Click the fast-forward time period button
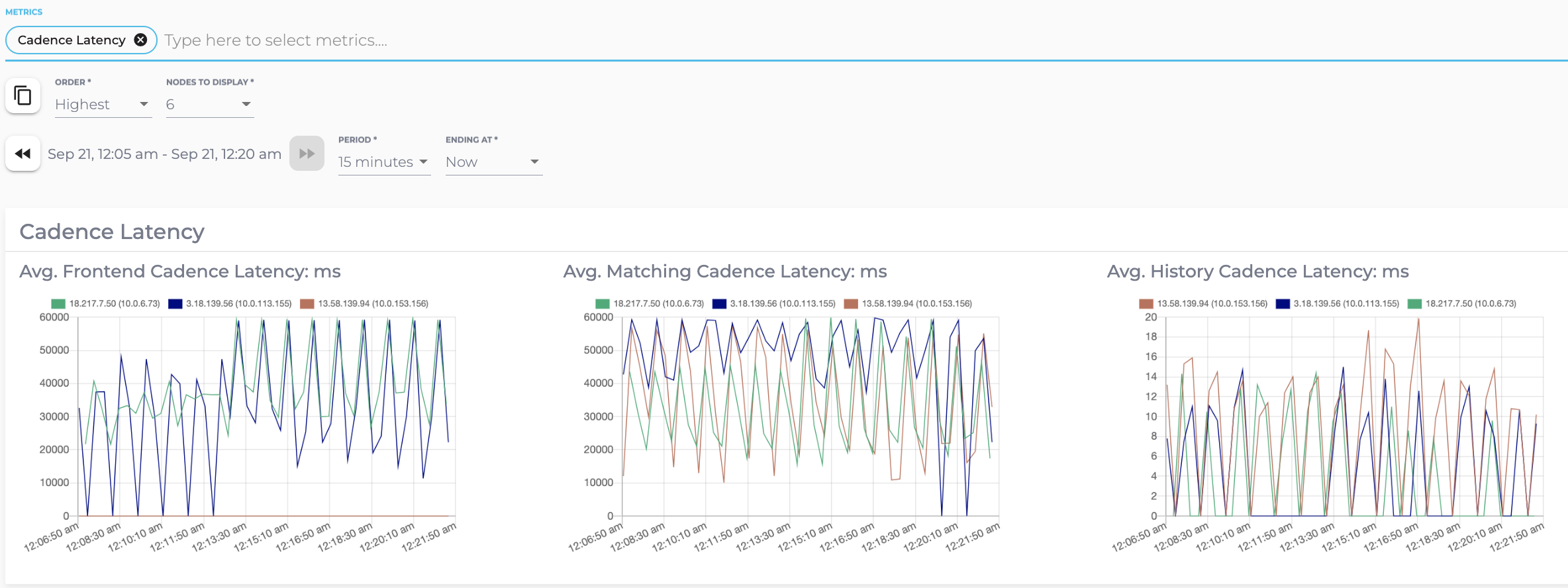Image resolution: width=1568 pixels, height=588 pixels. tap(307, 154)
